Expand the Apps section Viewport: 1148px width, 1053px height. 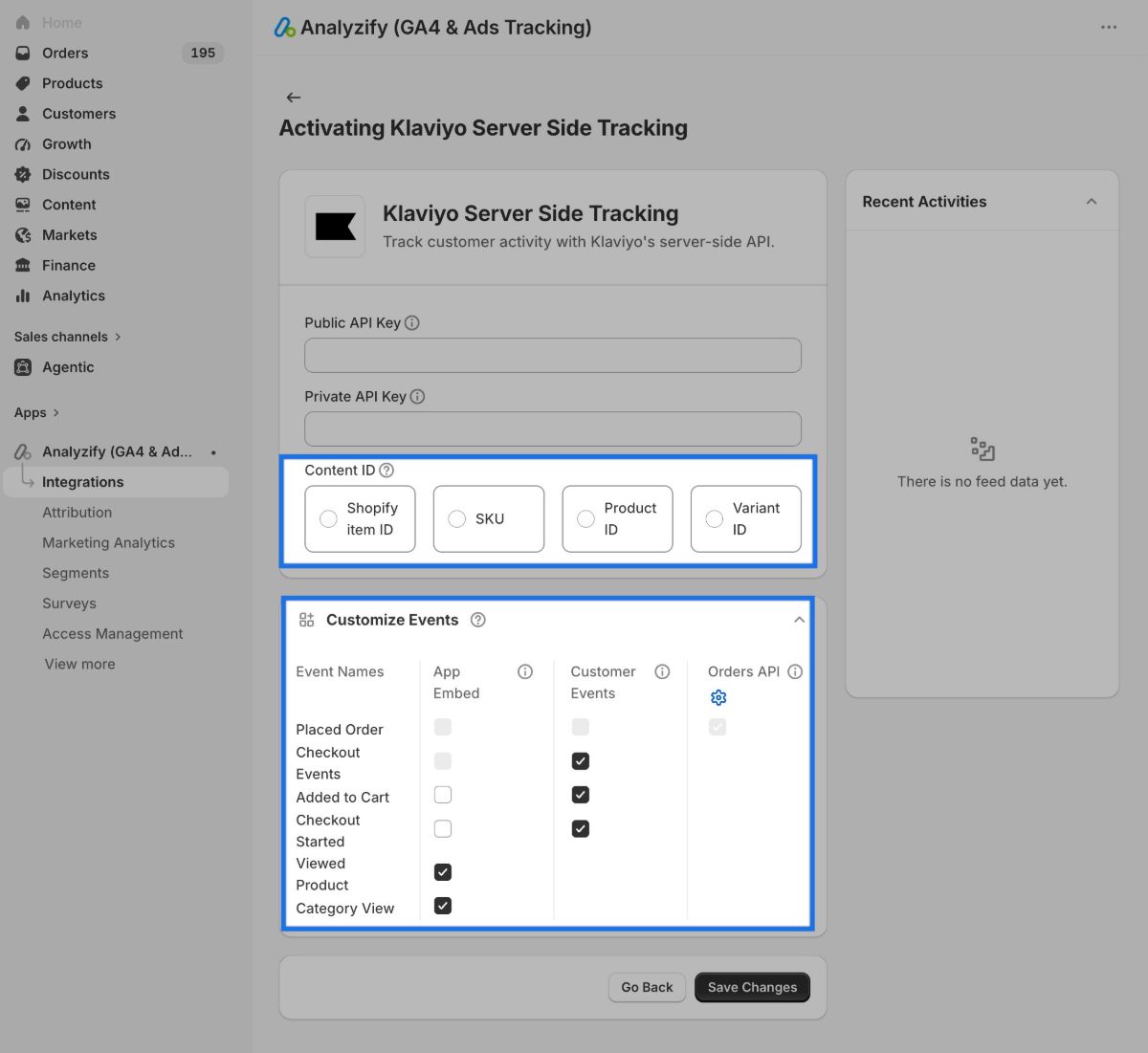(37, 413)
